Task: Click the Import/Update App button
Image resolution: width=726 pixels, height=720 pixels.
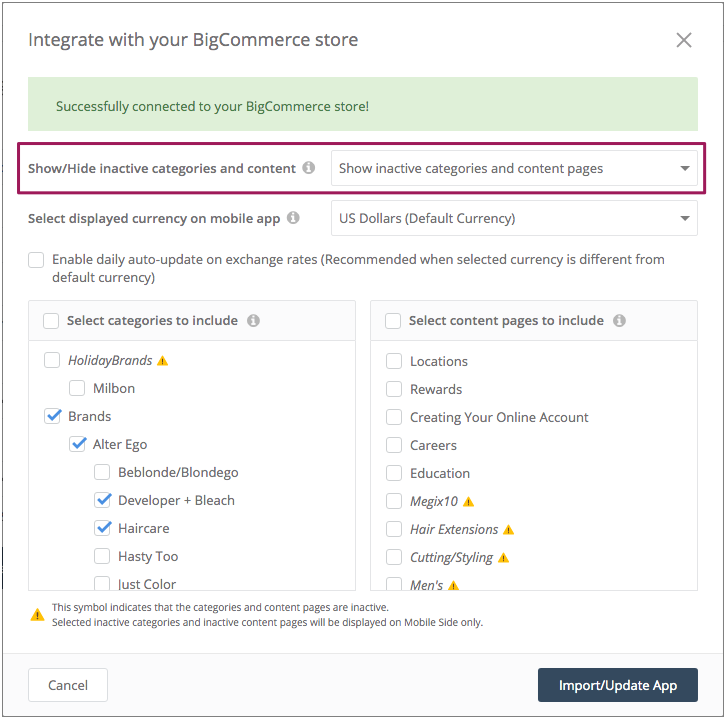Action: click(x=617, y=685)
